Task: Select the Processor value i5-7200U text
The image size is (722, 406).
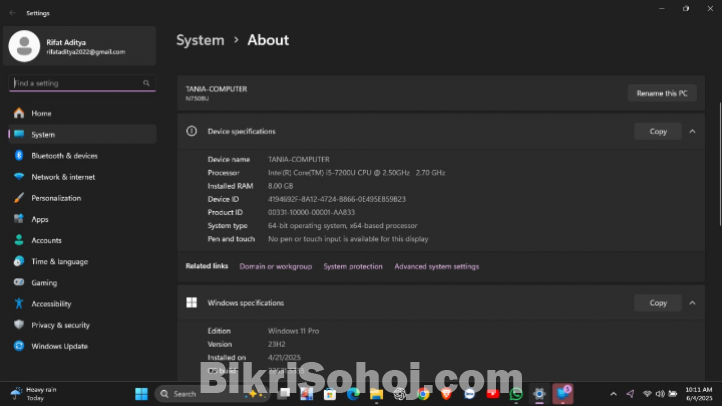Action: (356, 173)
